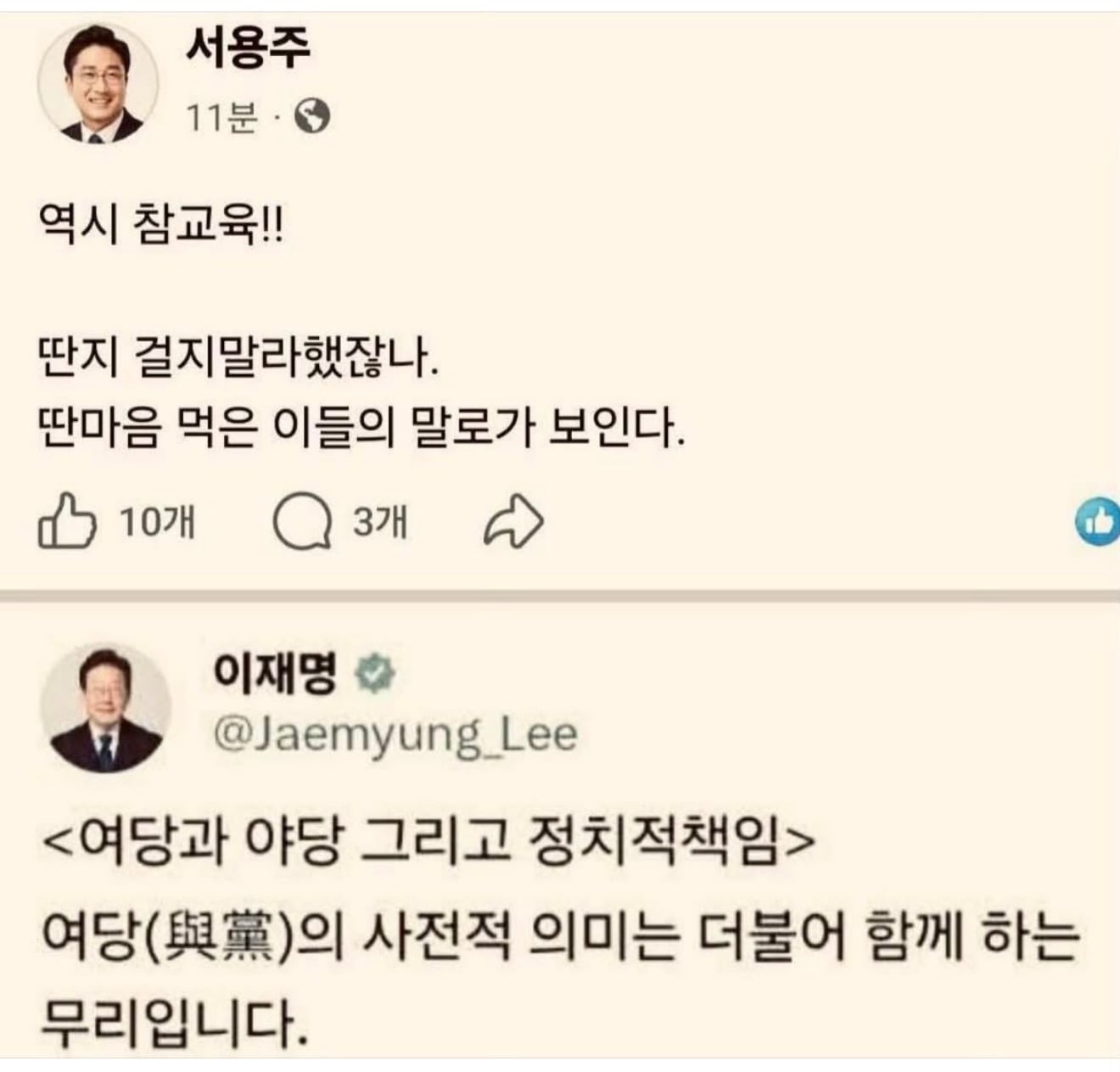
Task: Open 서용주's profile photo
Action: point(98,84)
